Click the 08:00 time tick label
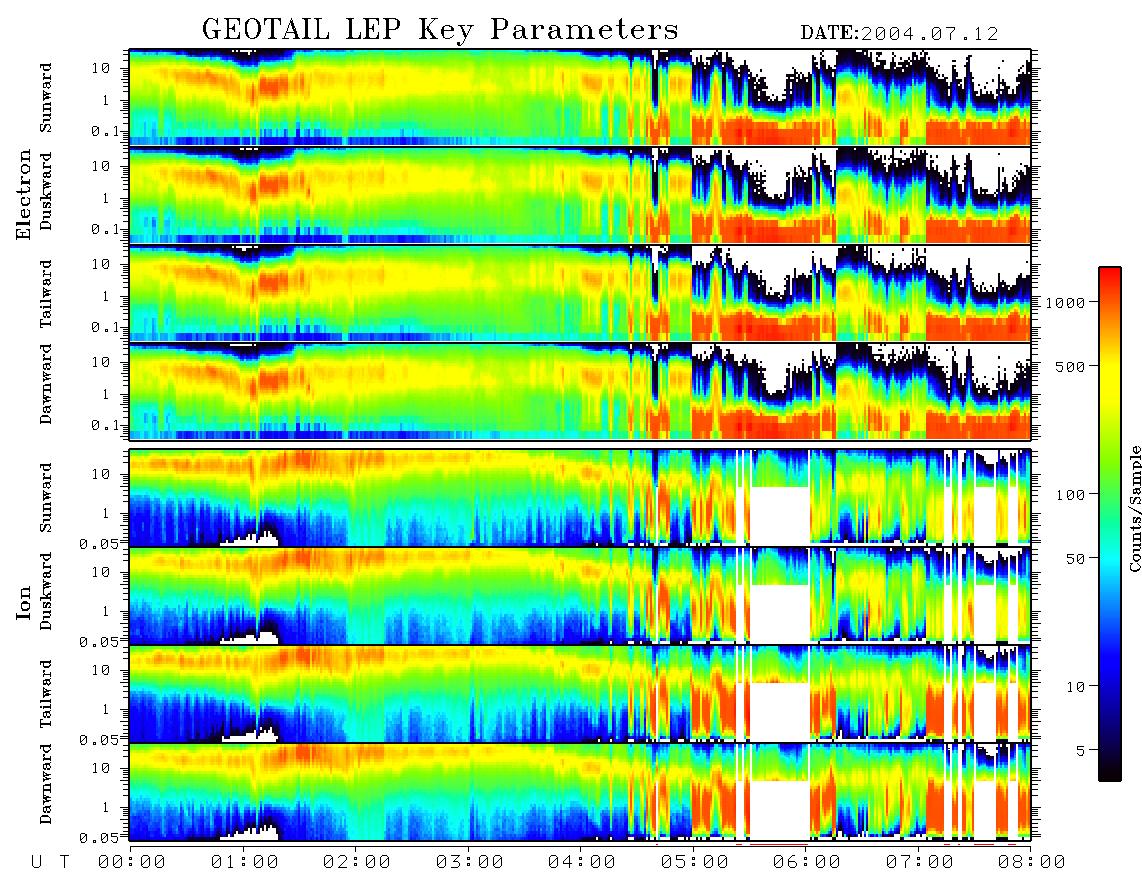 pos(1032,862)
